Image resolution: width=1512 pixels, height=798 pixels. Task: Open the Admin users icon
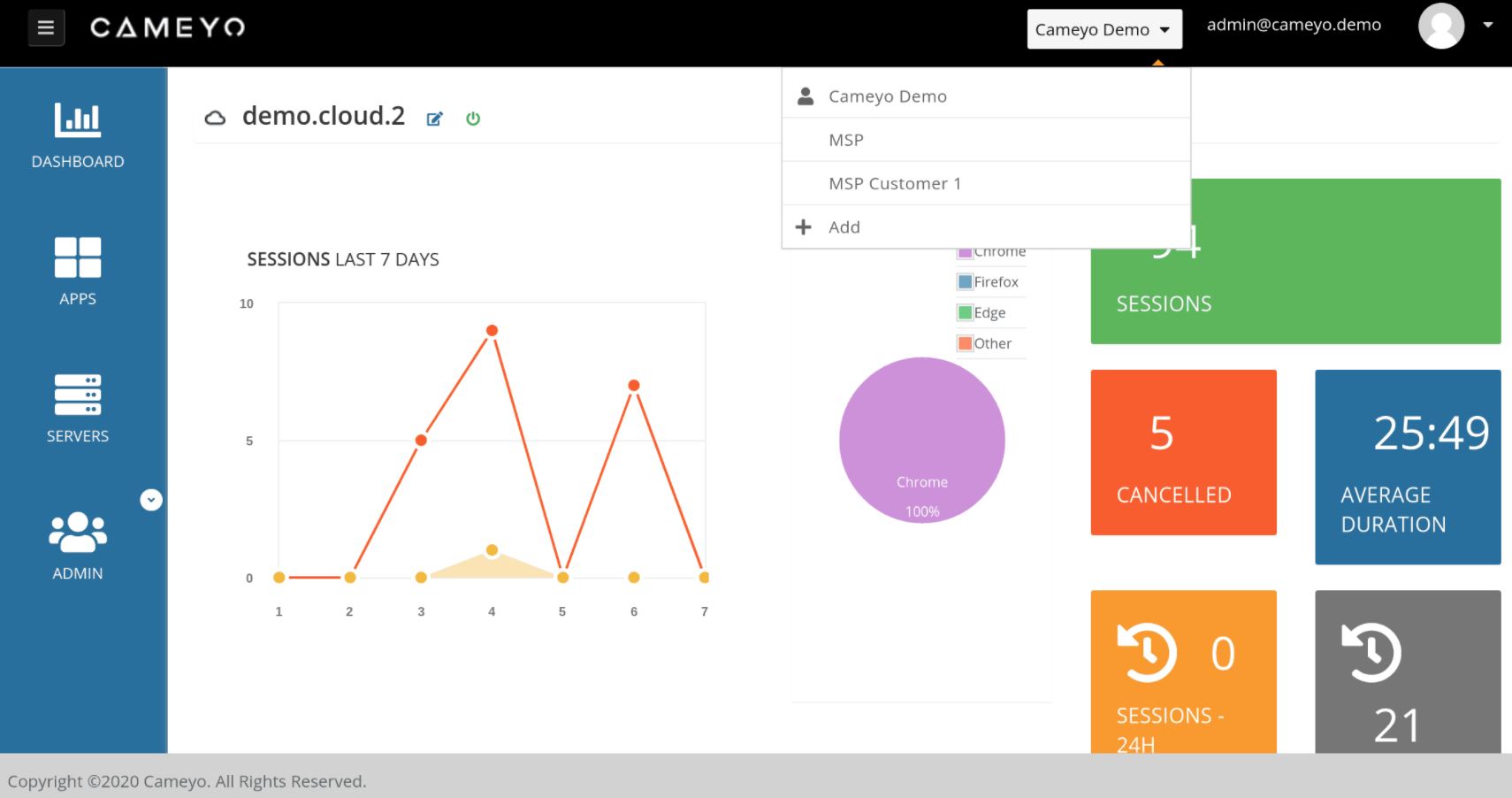pos(78,533)
